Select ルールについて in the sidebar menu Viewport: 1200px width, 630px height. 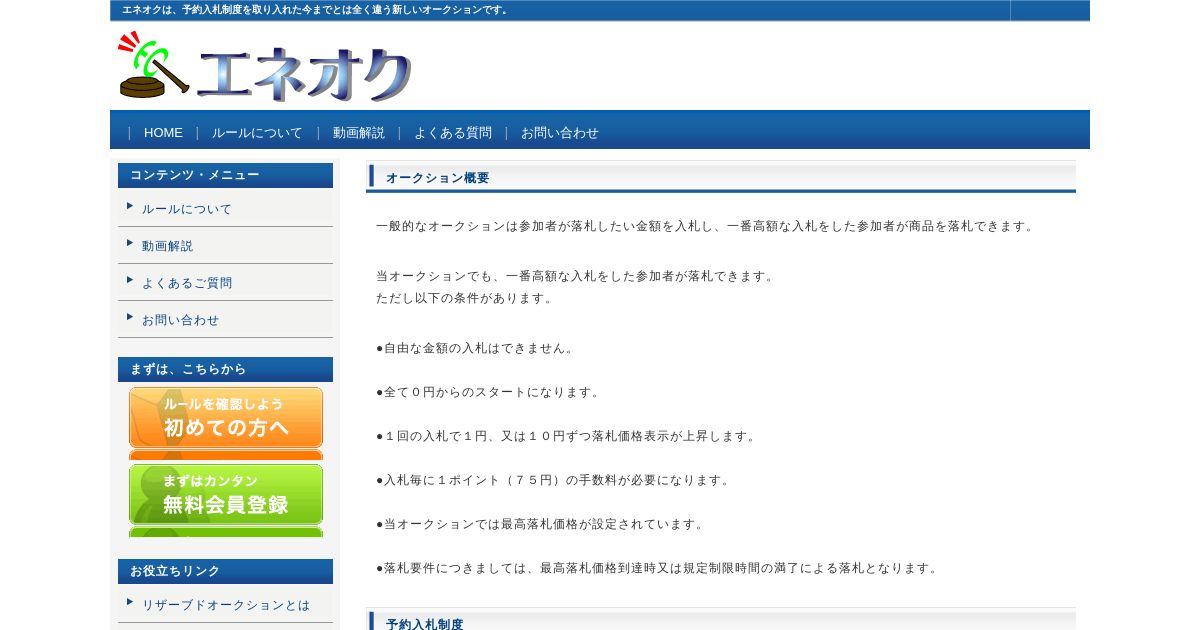tap(187, 209)
